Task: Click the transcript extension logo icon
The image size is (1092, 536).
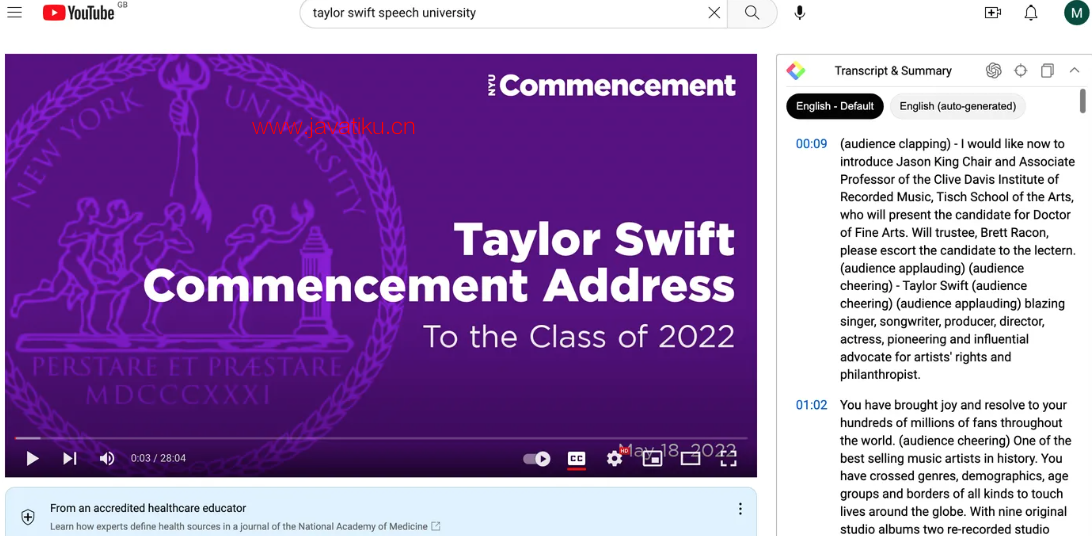Action: pos(795,70)
